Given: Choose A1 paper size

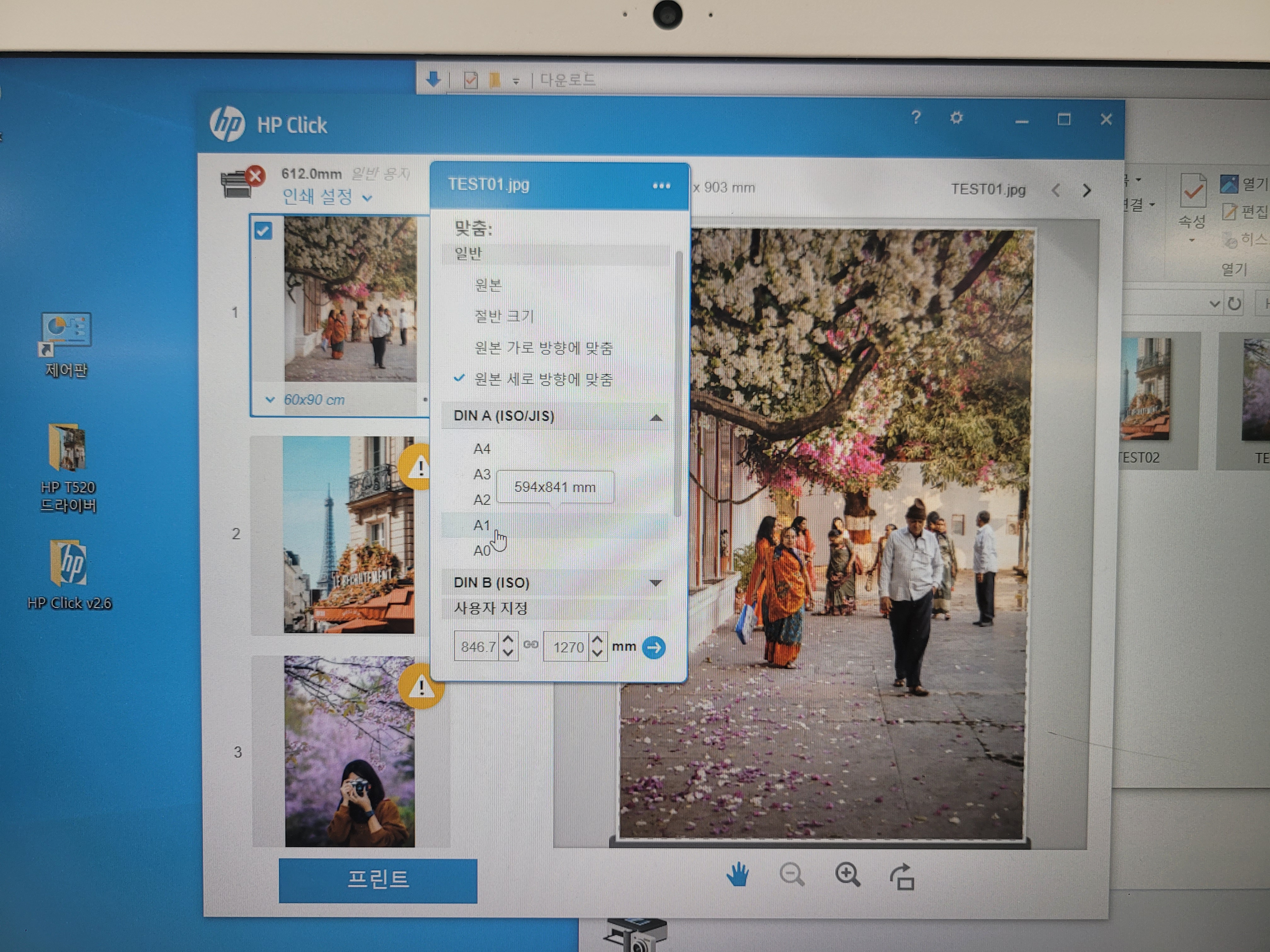Looking at the screenshot, I should tap(482, 525).
